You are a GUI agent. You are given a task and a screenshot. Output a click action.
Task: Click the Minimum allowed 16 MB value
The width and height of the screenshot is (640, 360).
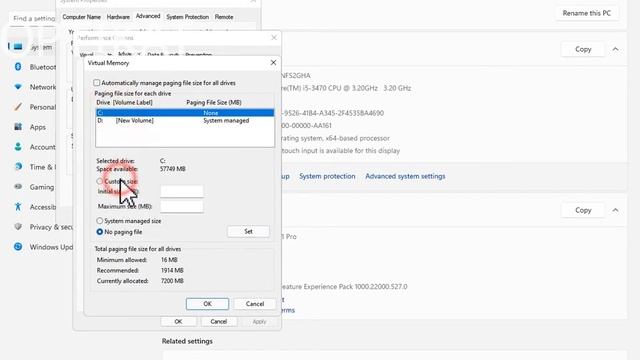click(x=169, y=260)
